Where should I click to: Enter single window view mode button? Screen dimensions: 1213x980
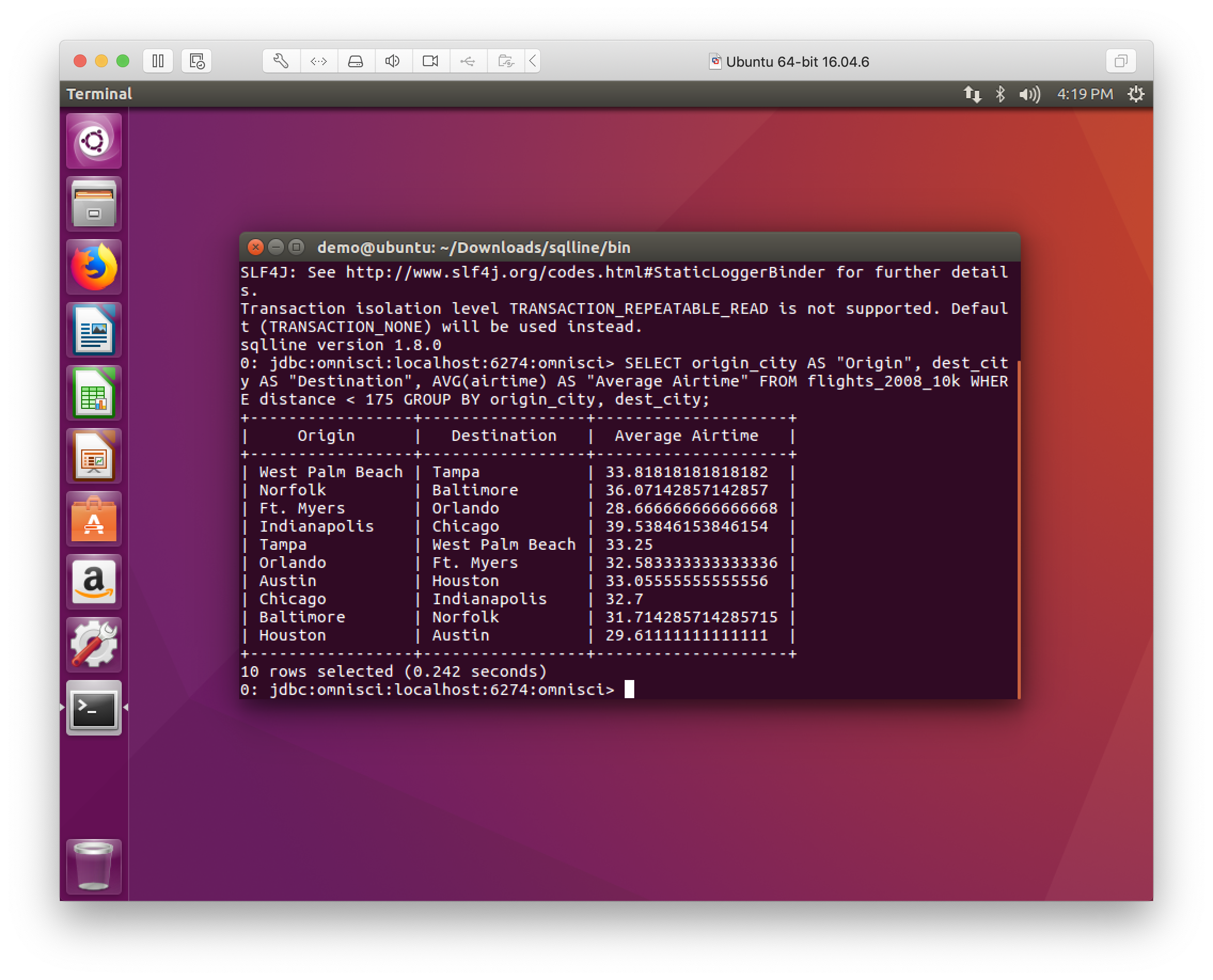[x=1121, y=61]
